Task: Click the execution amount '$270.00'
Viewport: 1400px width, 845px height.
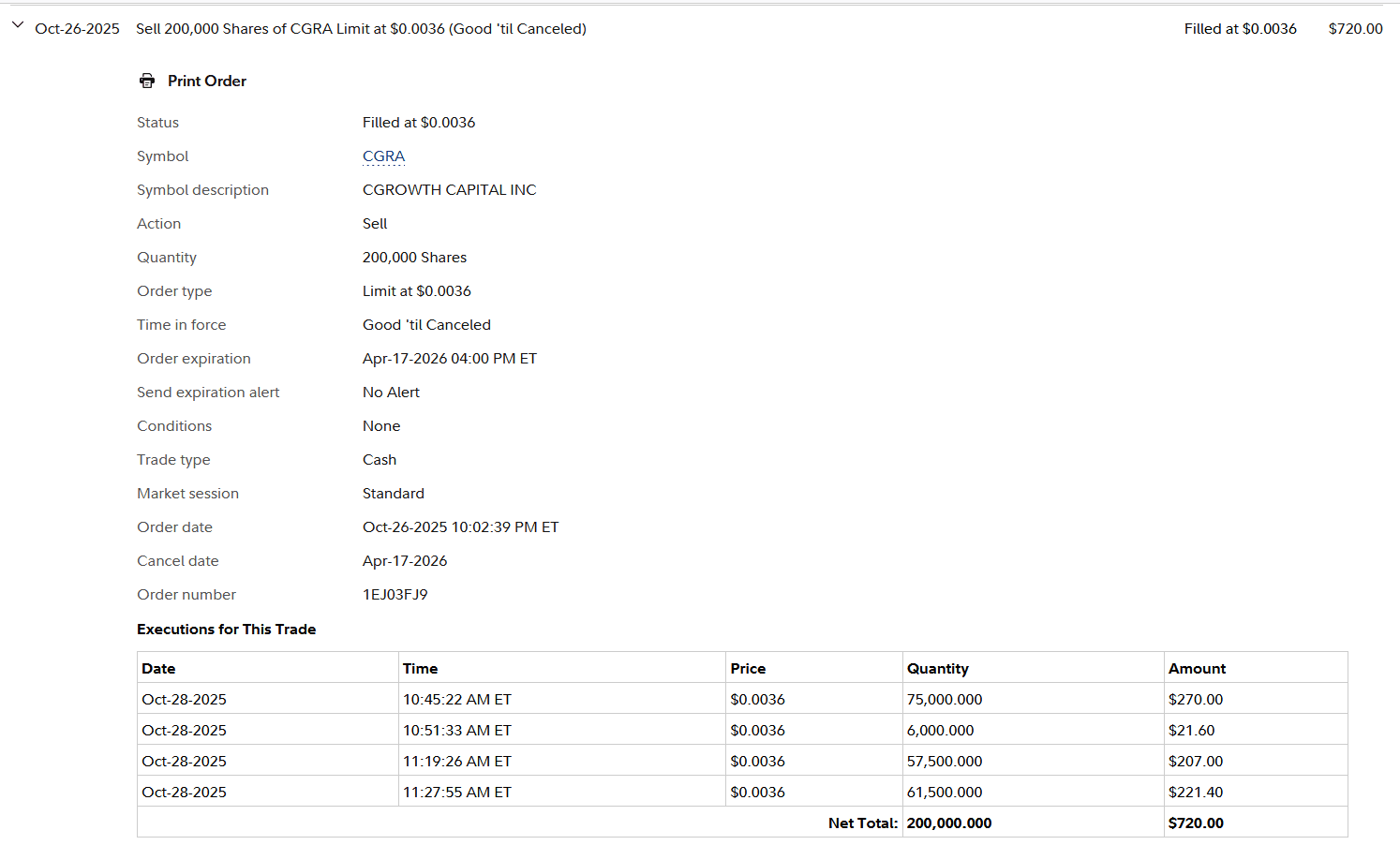Action: click(x=1196, y=700)
